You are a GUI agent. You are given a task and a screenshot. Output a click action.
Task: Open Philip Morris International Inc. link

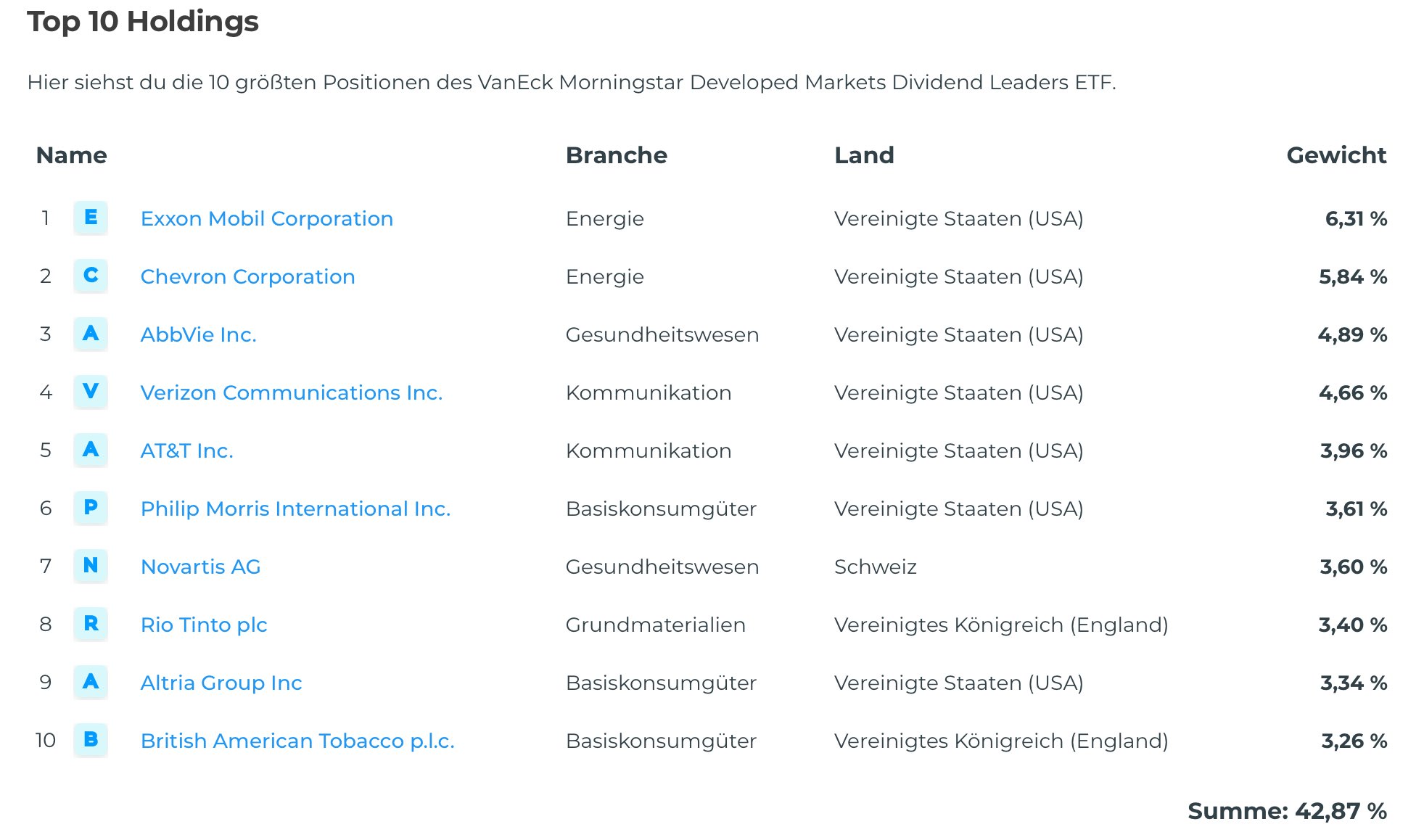(x=295, y=508)
